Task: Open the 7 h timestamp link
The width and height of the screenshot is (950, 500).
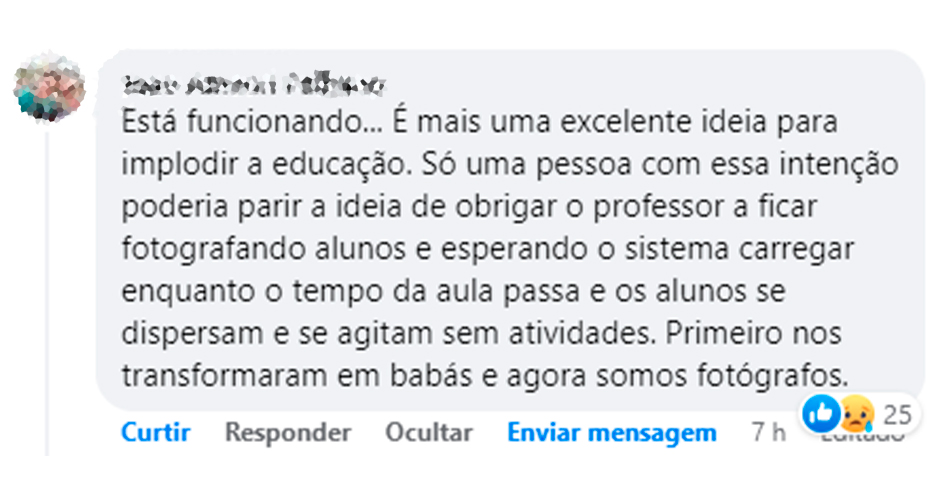Action: pyautogui.click(x=769, y=433)
